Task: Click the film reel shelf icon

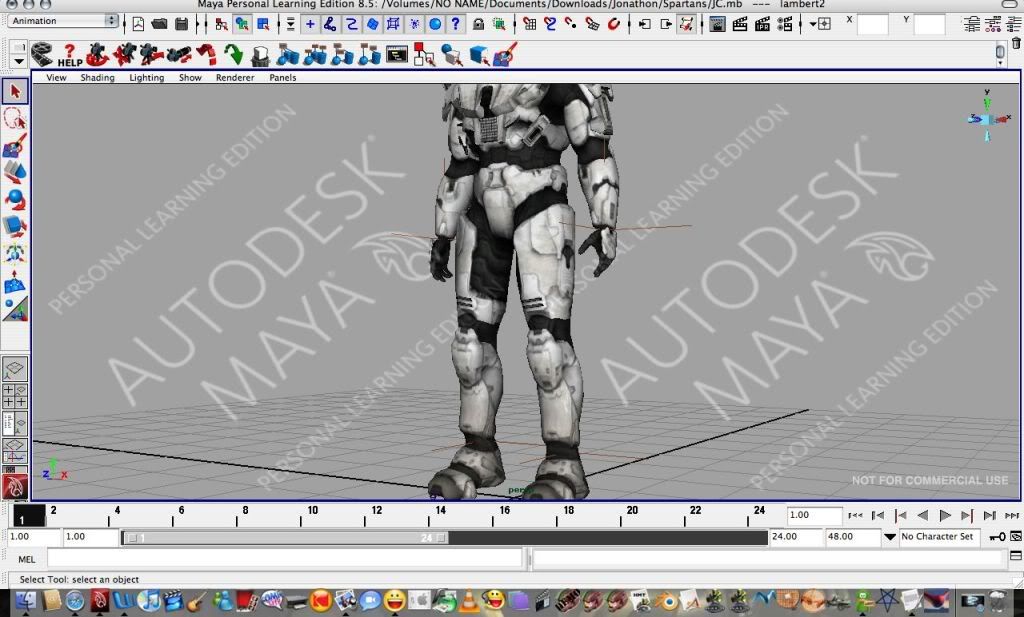Action: pos(42,55)
